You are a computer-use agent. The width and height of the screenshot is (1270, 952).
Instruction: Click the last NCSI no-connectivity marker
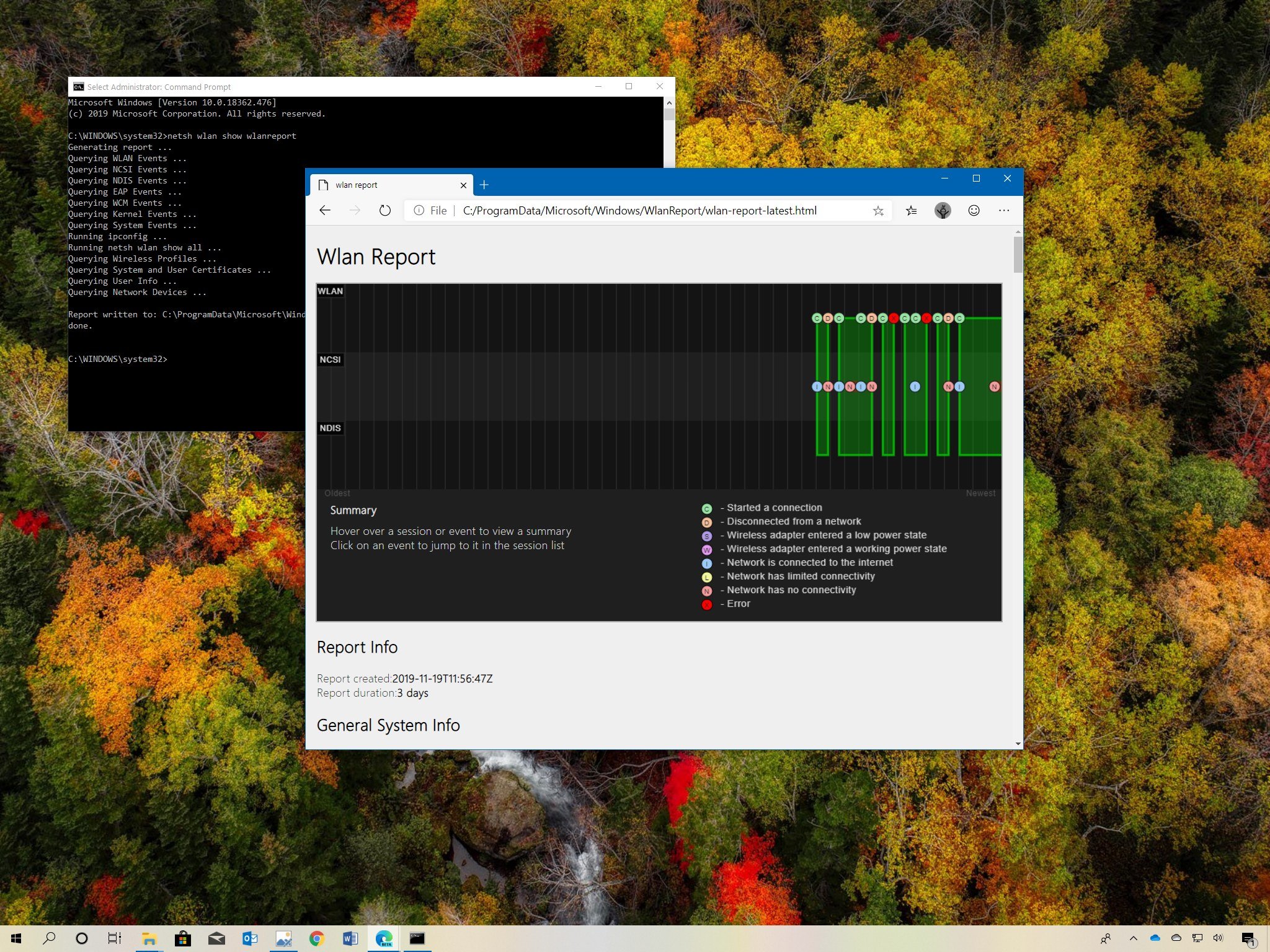pos(994,387)
